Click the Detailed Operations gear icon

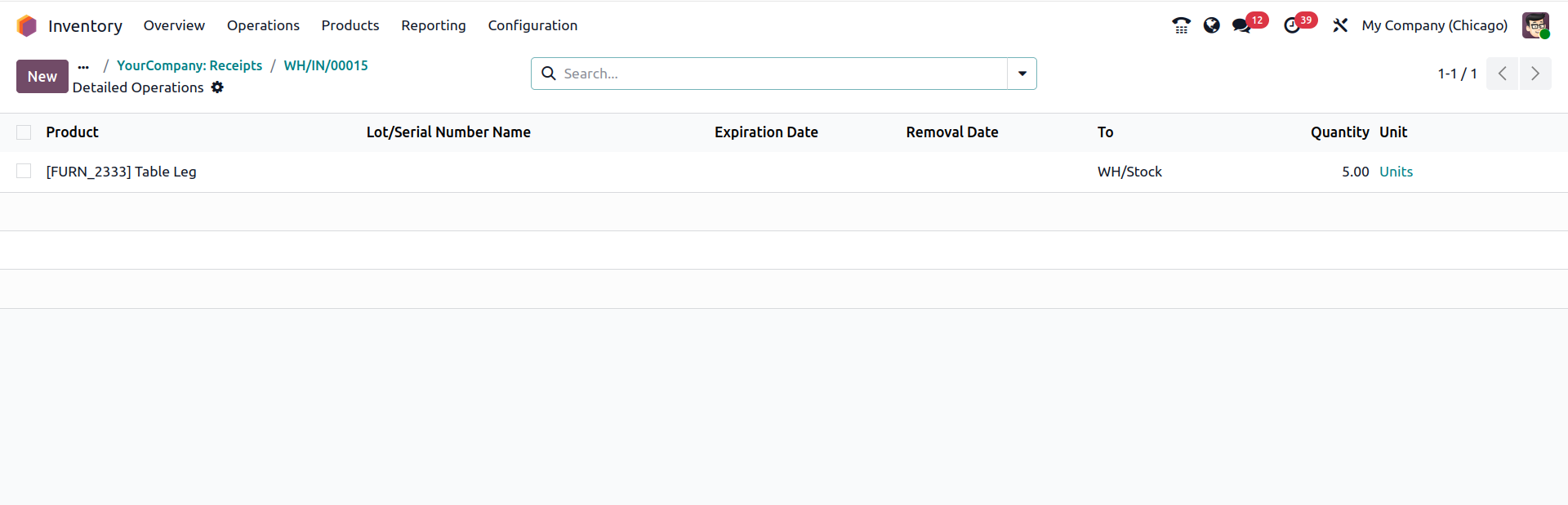tap(217, 87)
